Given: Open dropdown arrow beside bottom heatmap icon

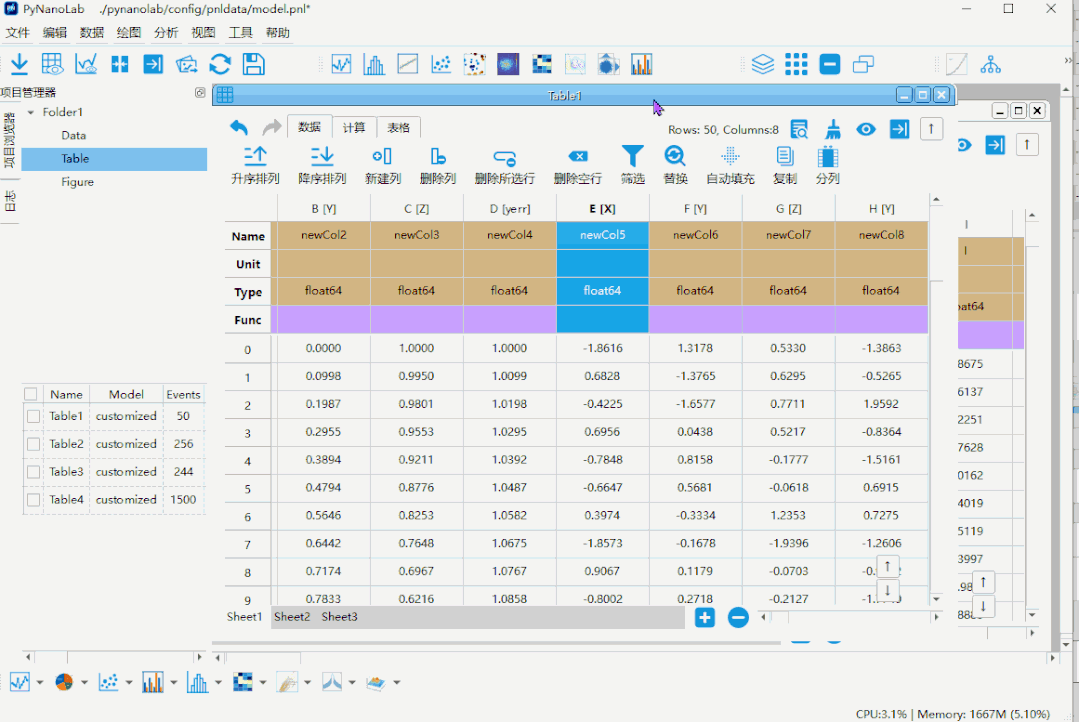Looking at the screenshot, I should [262, 683].
